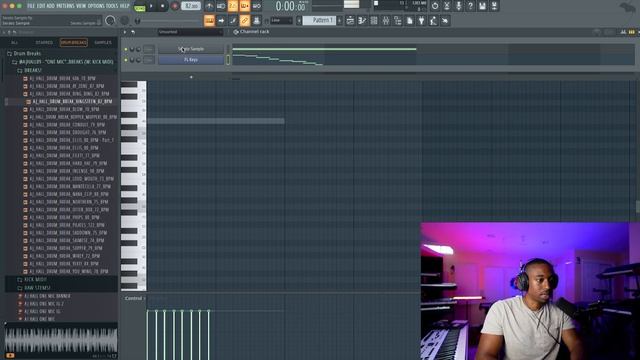Play the sample preview button under the waveform
This screenshot has height=360, width=640.
click(10, 356)
